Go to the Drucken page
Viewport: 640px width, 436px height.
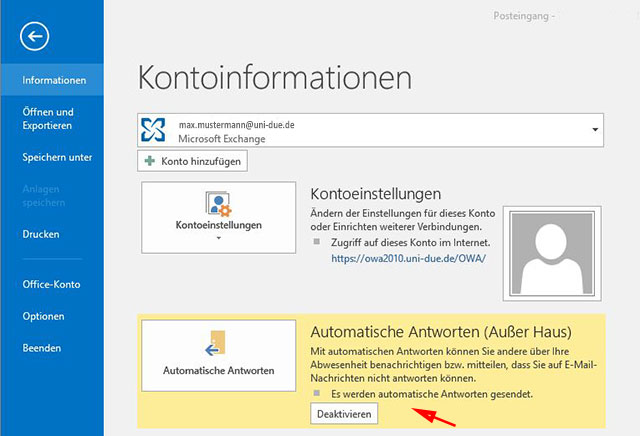point(41,234)
